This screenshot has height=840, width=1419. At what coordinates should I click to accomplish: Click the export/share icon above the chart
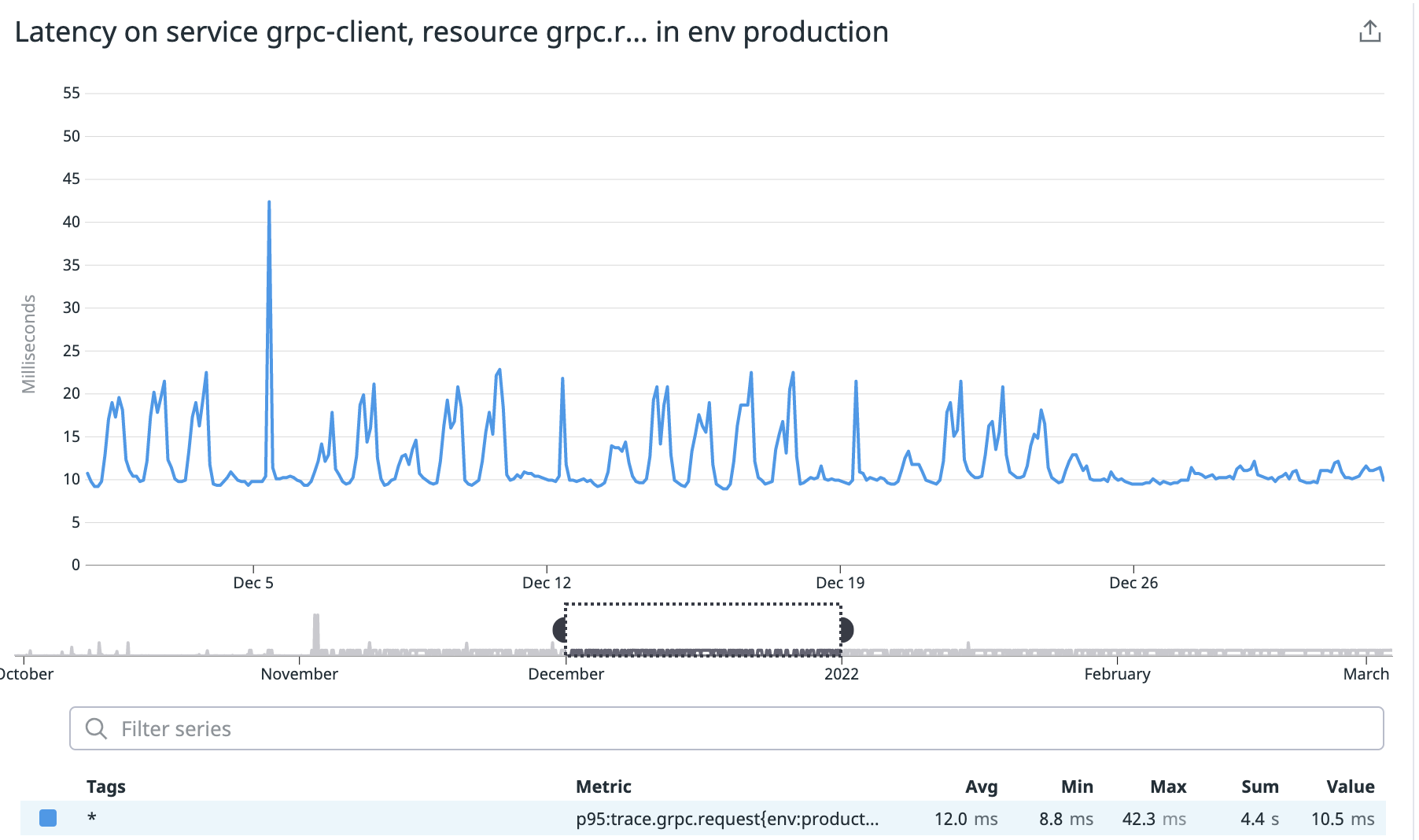click(x=1370, y=31)
